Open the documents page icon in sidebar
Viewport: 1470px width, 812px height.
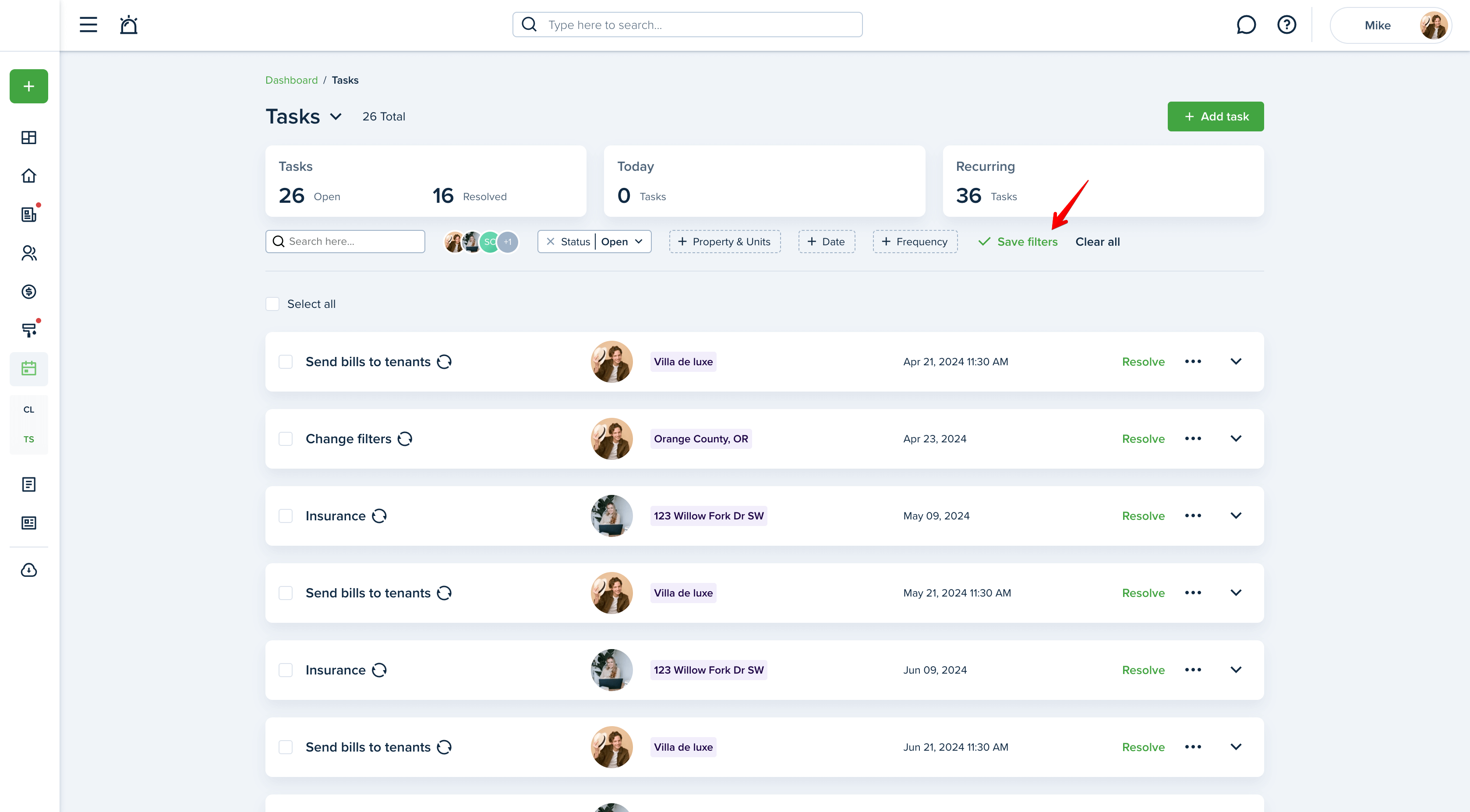coord(28,484)
